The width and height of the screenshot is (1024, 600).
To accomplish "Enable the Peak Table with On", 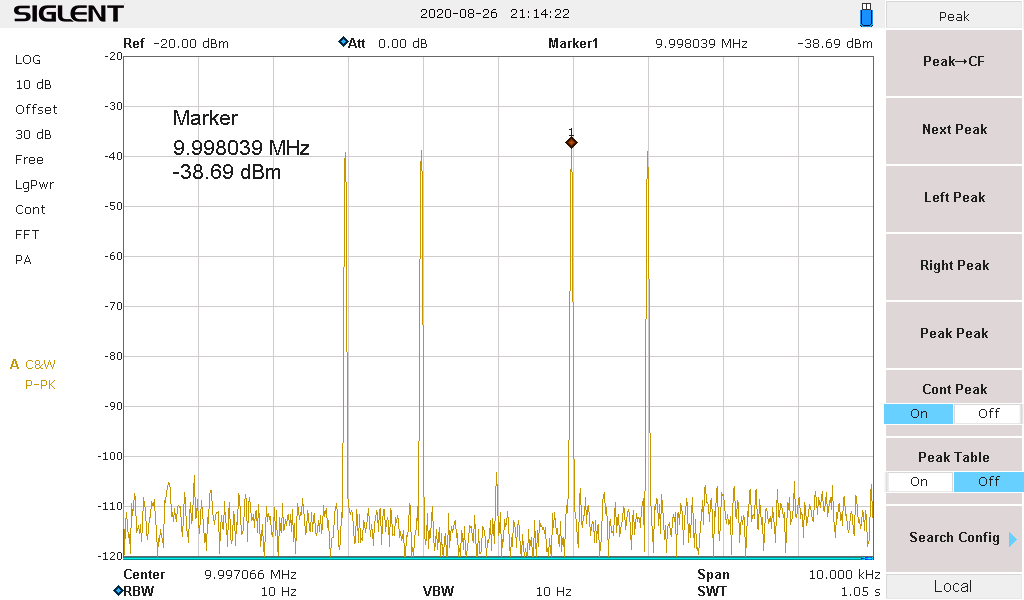I will click(918, 482).
